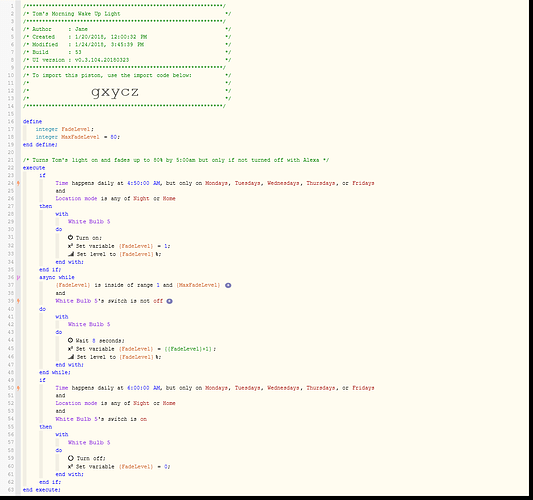Image resolution: width=533 pixels, height=500 pixels.
Task: Click the blue circle icon after MaxFadeLevel range
Action: (x=228, y=285)
